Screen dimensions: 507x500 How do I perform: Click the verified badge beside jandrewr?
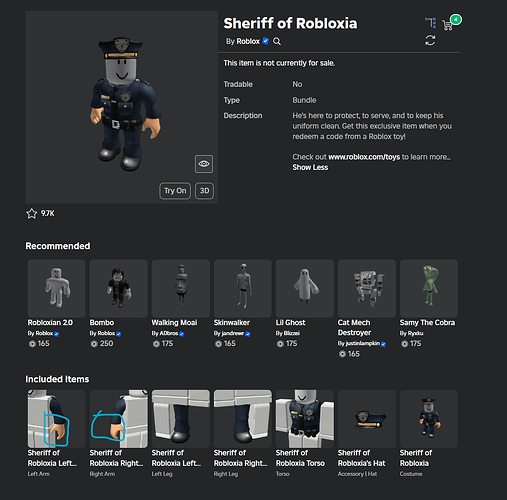click(x=248, y=334)
